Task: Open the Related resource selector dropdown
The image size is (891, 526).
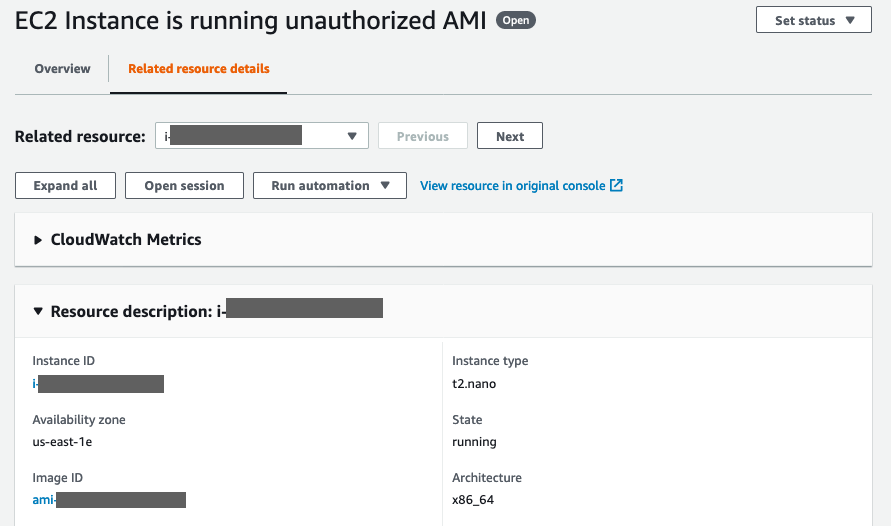Action: click(x=261, y=136)
